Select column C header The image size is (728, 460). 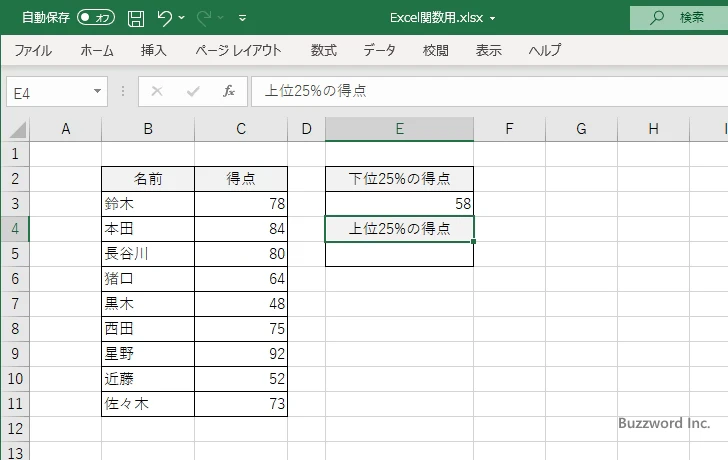point(240,129)
